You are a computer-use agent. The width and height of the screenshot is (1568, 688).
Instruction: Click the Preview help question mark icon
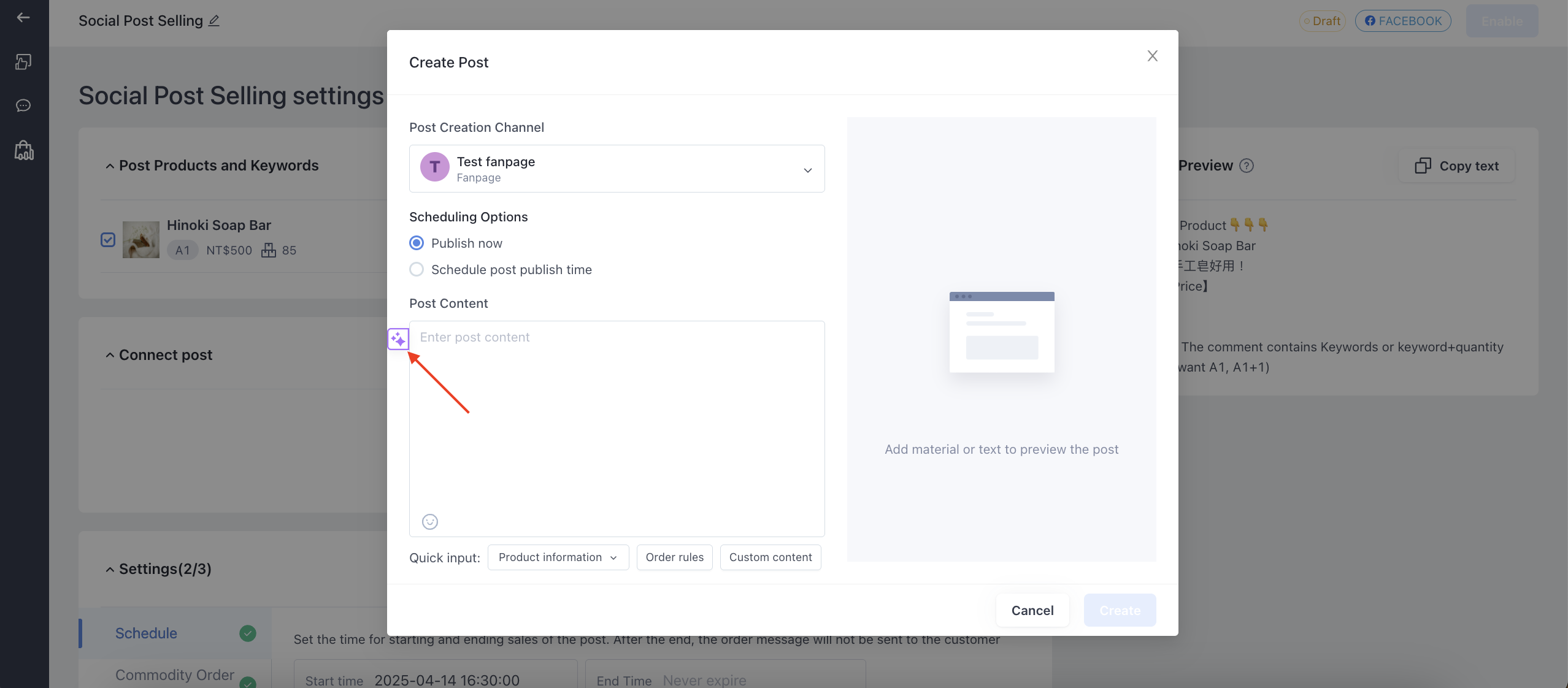1247,166
